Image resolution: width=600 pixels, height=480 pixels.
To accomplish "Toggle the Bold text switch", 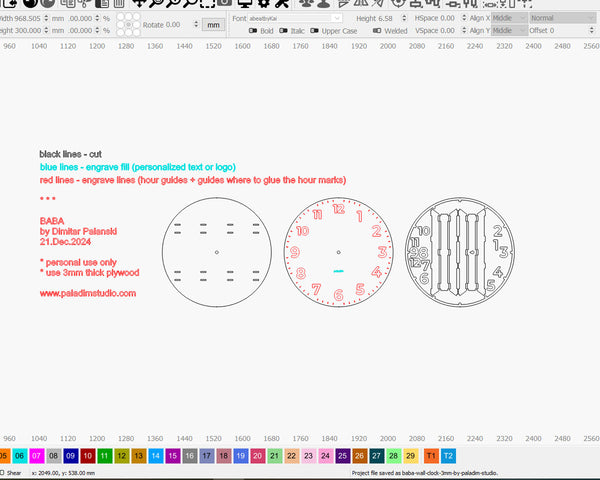I will pos(253,30).
